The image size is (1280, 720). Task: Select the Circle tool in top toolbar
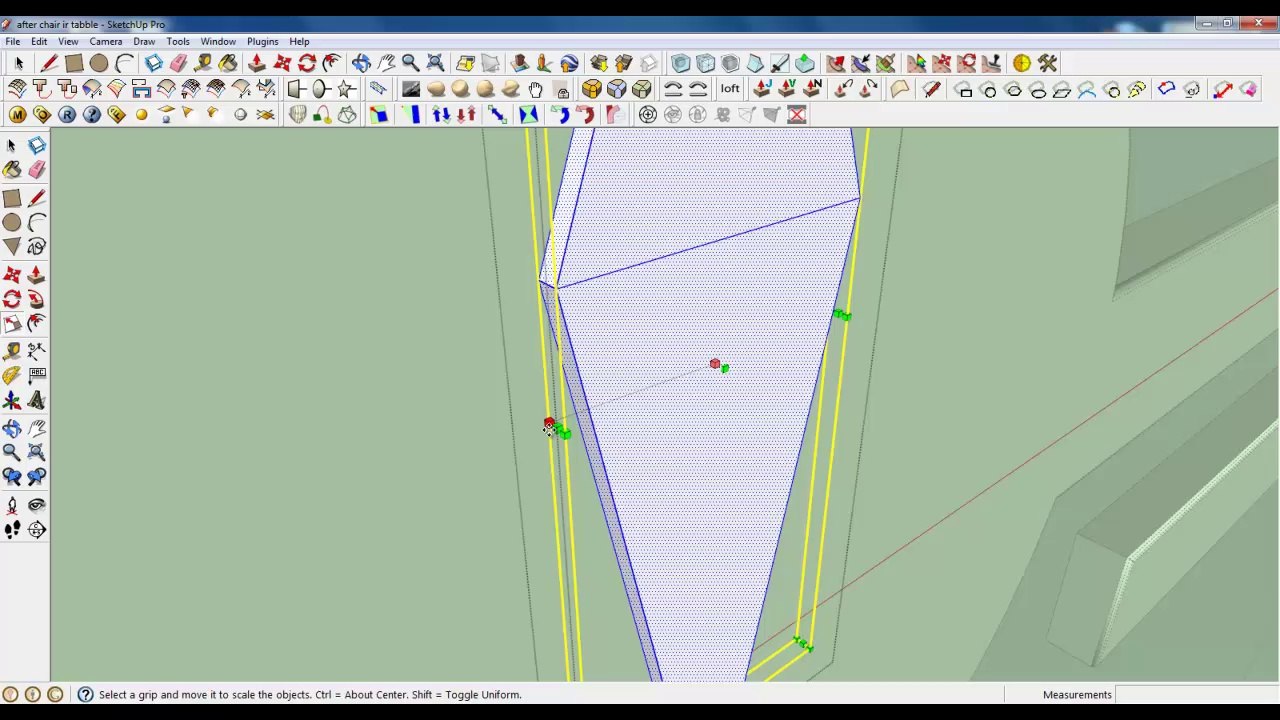[x=99, y=64]
